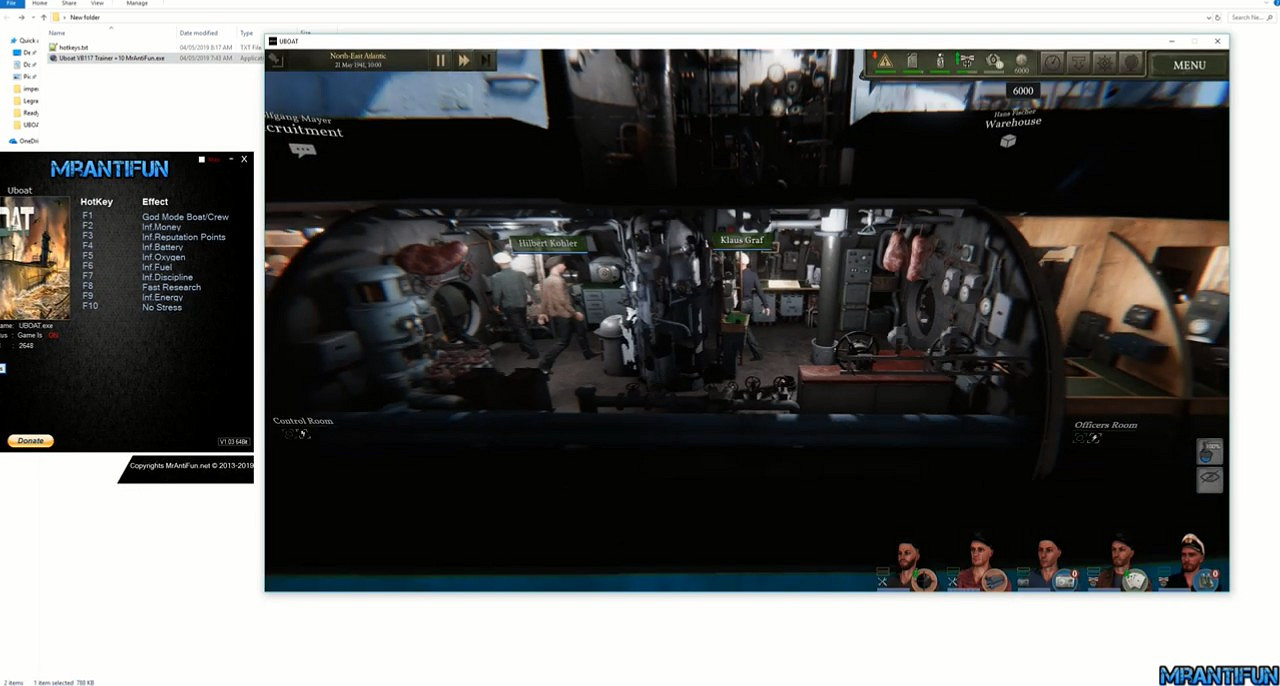Open the Share tab in File Explorer
Viewport: 1280px width, 686px height.
(69, 4)
